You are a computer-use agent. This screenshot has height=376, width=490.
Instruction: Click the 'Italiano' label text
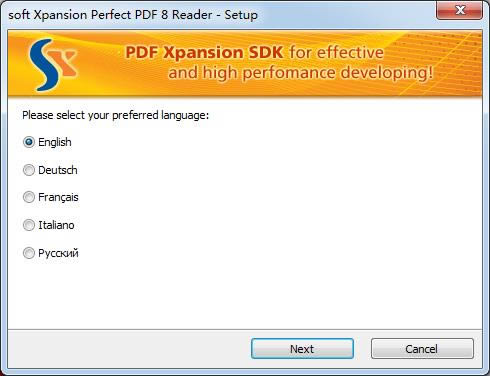[x=56, y=225]
